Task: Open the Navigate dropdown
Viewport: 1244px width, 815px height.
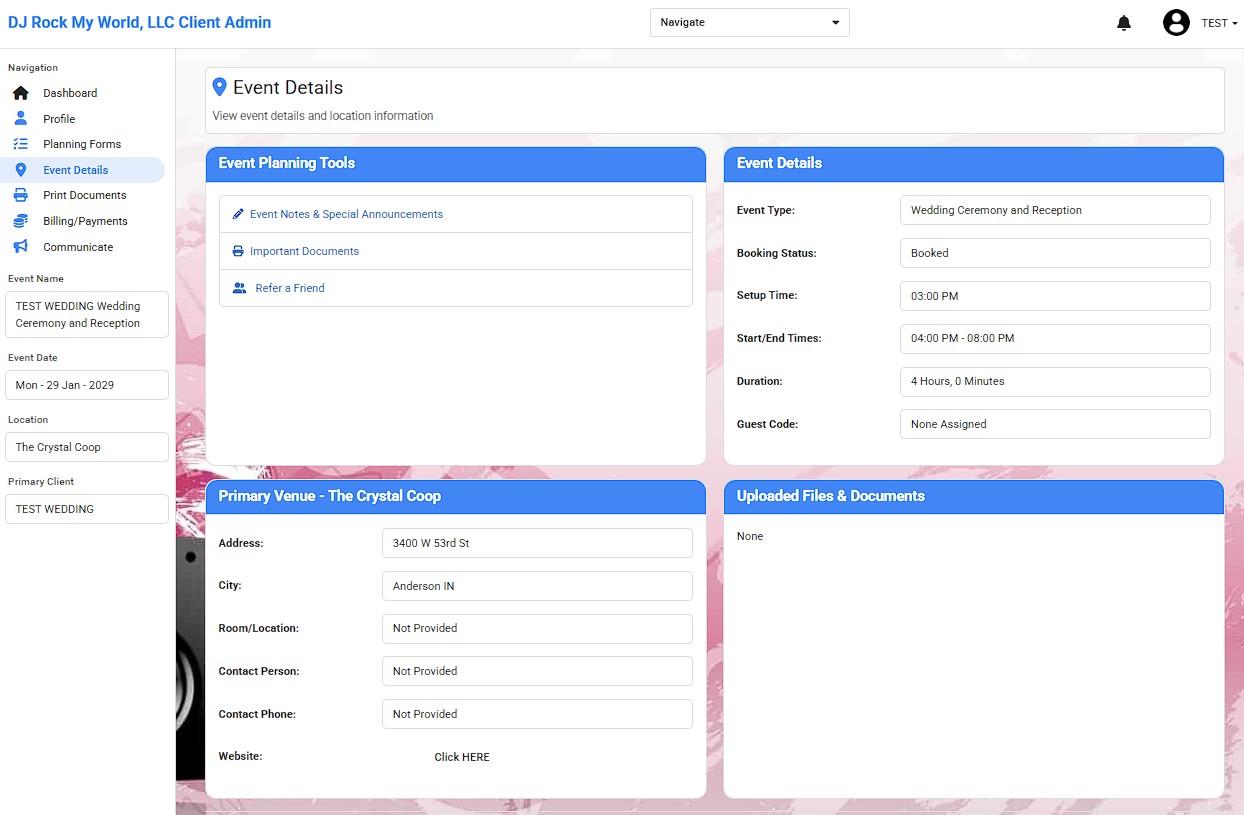Action: 750,22
